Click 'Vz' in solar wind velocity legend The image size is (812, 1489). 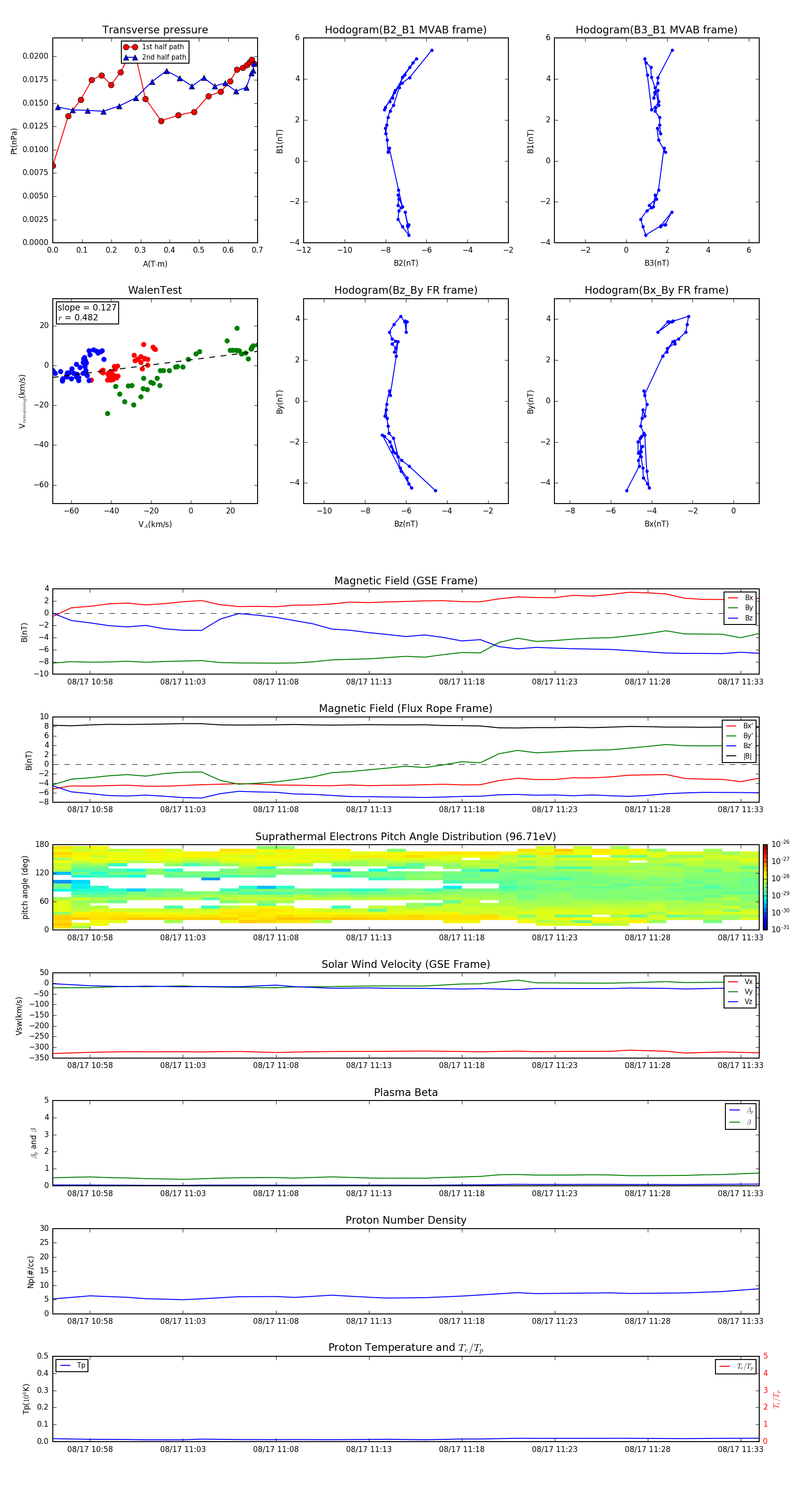tap(740, 1002)
